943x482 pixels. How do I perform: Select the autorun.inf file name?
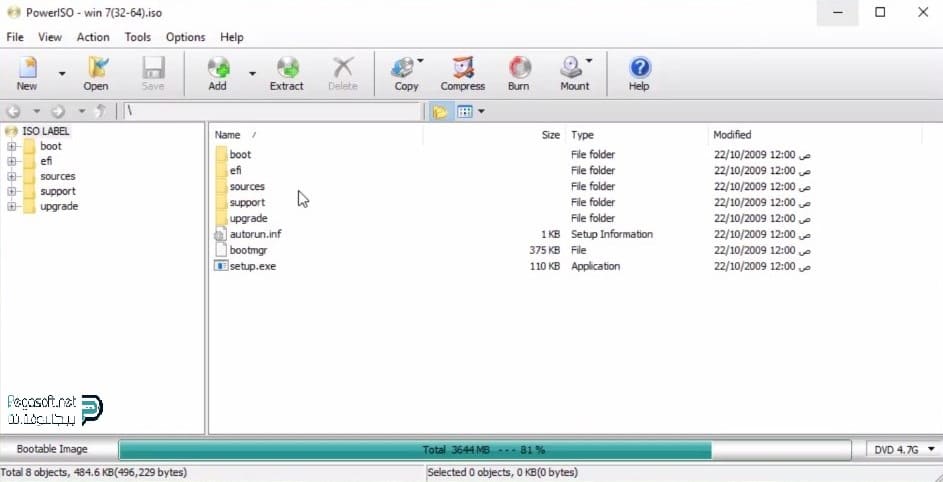[256, 234]
